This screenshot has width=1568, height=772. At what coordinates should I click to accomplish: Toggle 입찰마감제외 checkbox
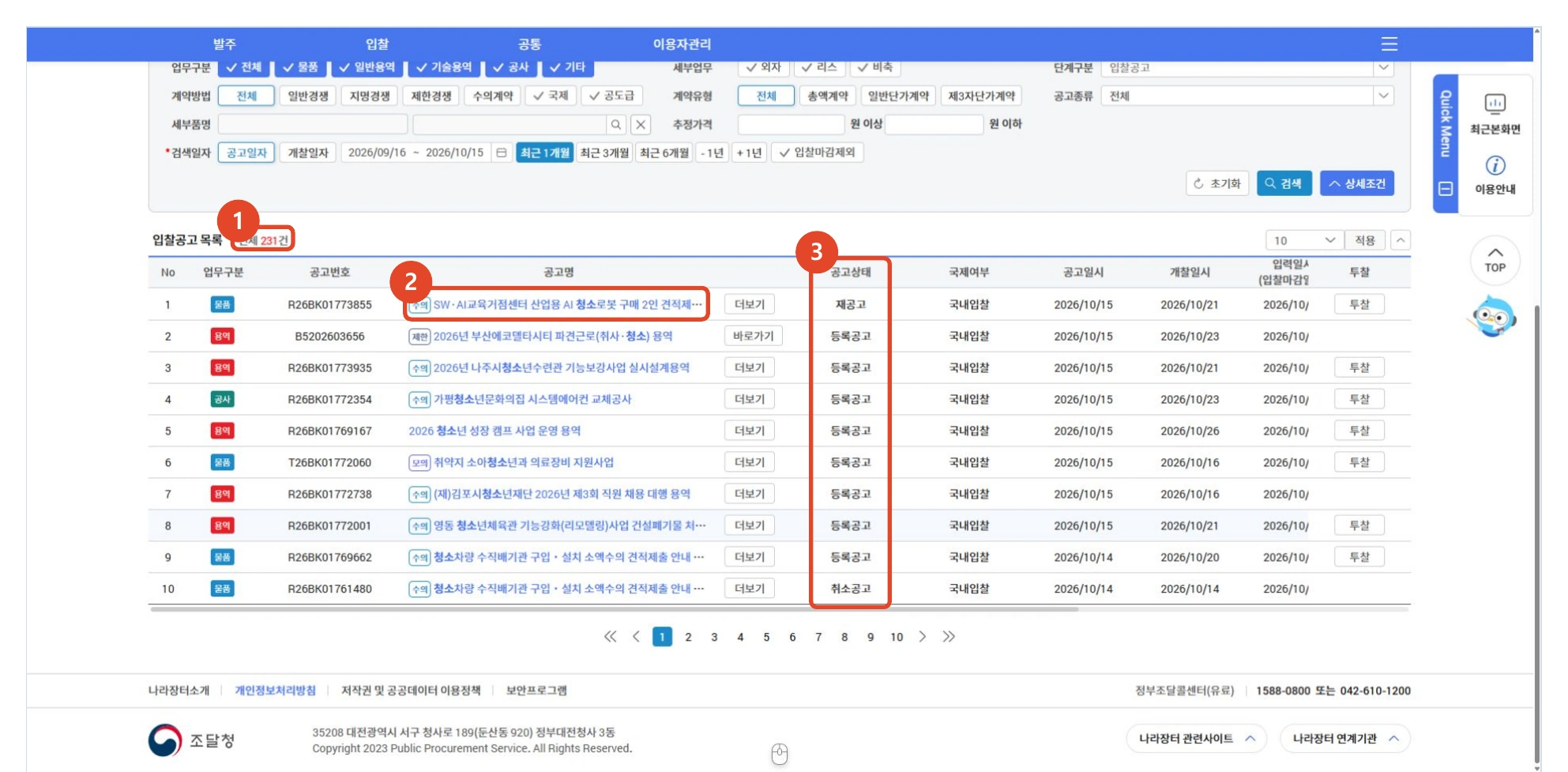[817, 153]
